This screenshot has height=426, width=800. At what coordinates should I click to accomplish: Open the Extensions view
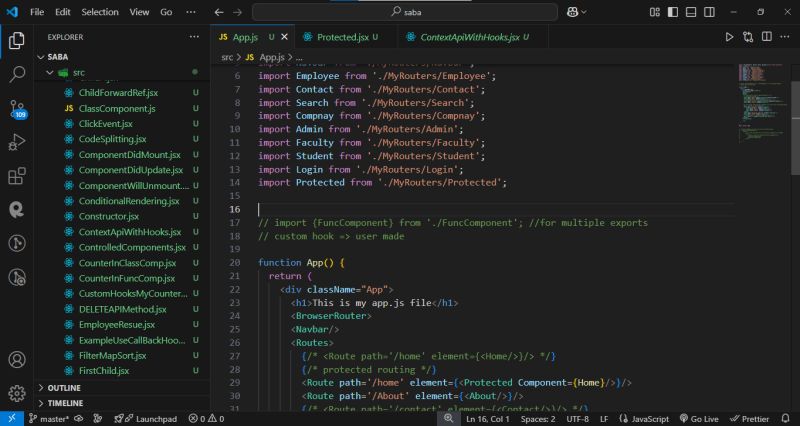pyautogui.click(x=17, y=176)
